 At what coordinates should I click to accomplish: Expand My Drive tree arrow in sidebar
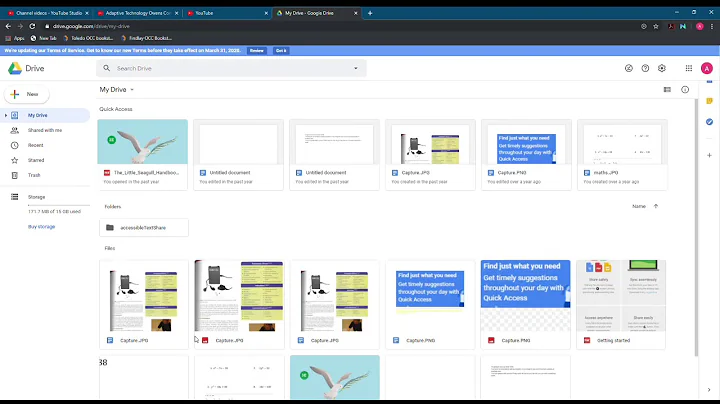coord(6,115)
